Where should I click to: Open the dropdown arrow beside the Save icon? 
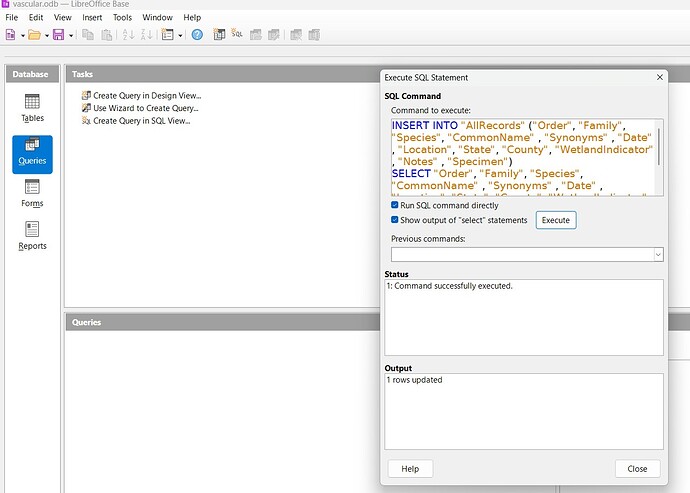tap(69, 35)
